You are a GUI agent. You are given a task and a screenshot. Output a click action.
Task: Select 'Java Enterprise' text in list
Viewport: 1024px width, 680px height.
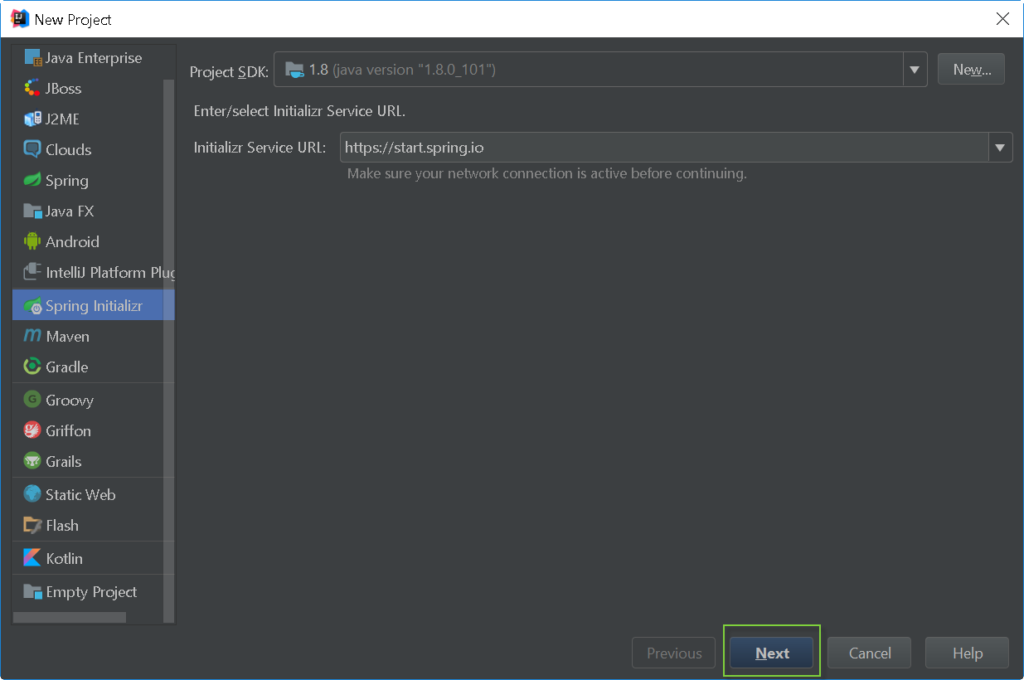tap(93, 57)
